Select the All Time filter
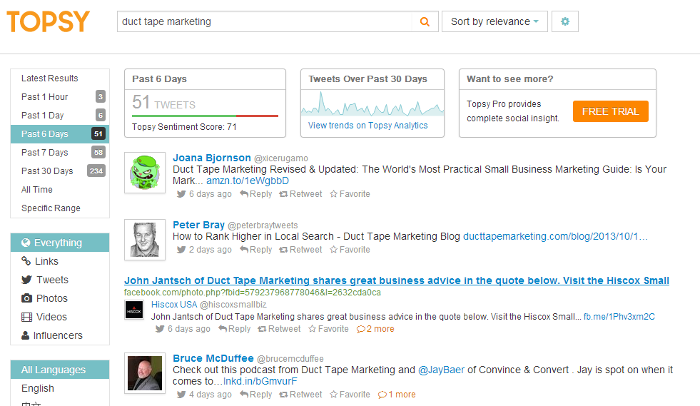 point(60,189)
